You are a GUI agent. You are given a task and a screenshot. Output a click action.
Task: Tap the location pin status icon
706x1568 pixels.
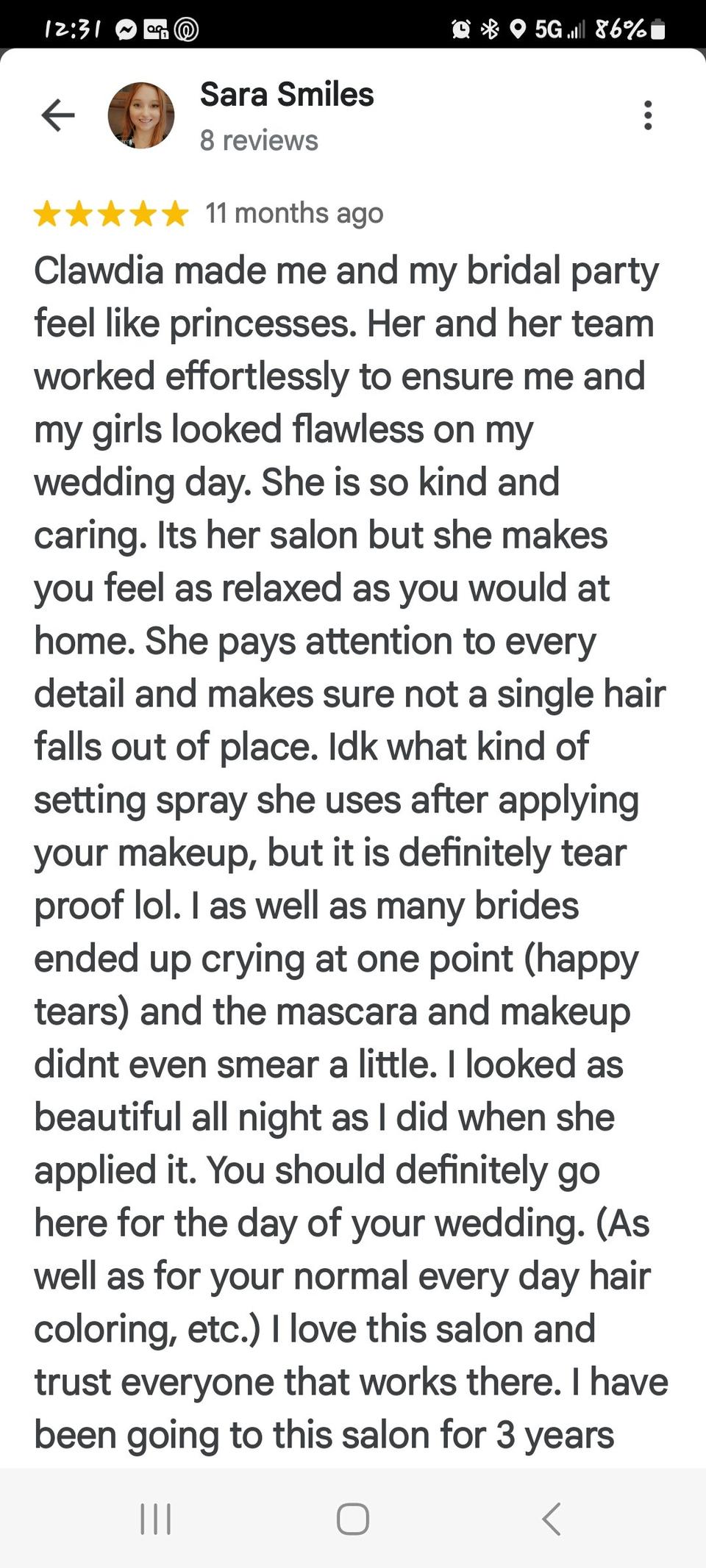518,29
